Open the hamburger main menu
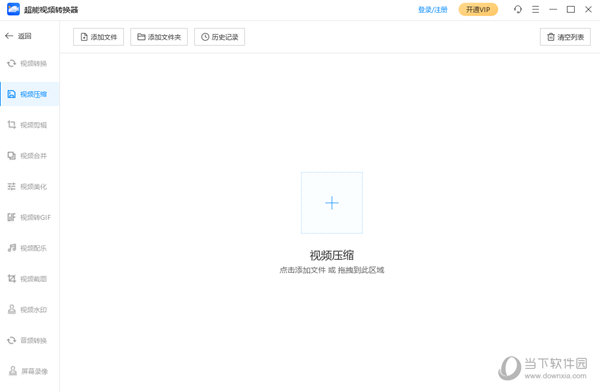Viewport: 600px width, 392px height. 535,9
